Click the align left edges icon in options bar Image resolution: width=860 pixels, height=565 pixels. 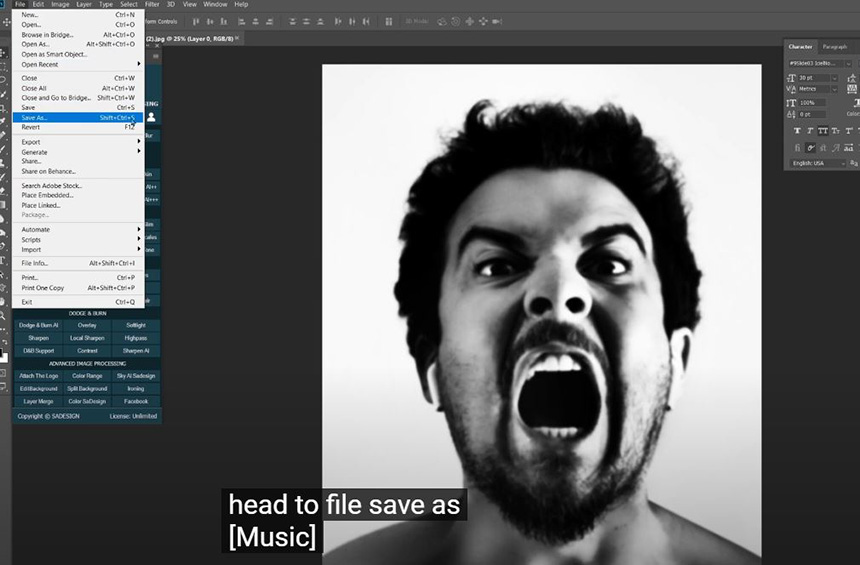pos(197,20)
